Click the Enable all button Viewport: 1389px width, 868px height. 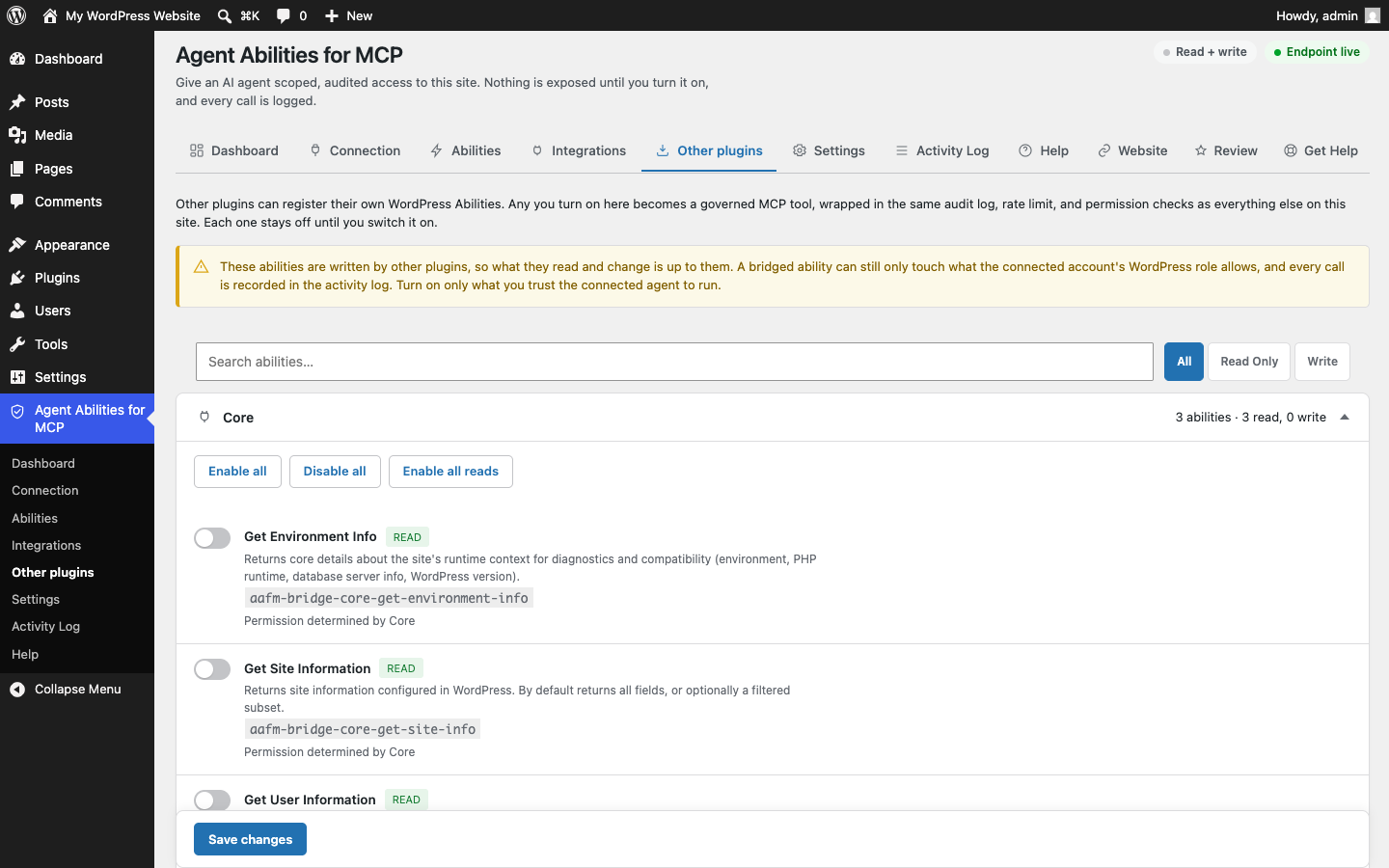click(x=237, y=472)
